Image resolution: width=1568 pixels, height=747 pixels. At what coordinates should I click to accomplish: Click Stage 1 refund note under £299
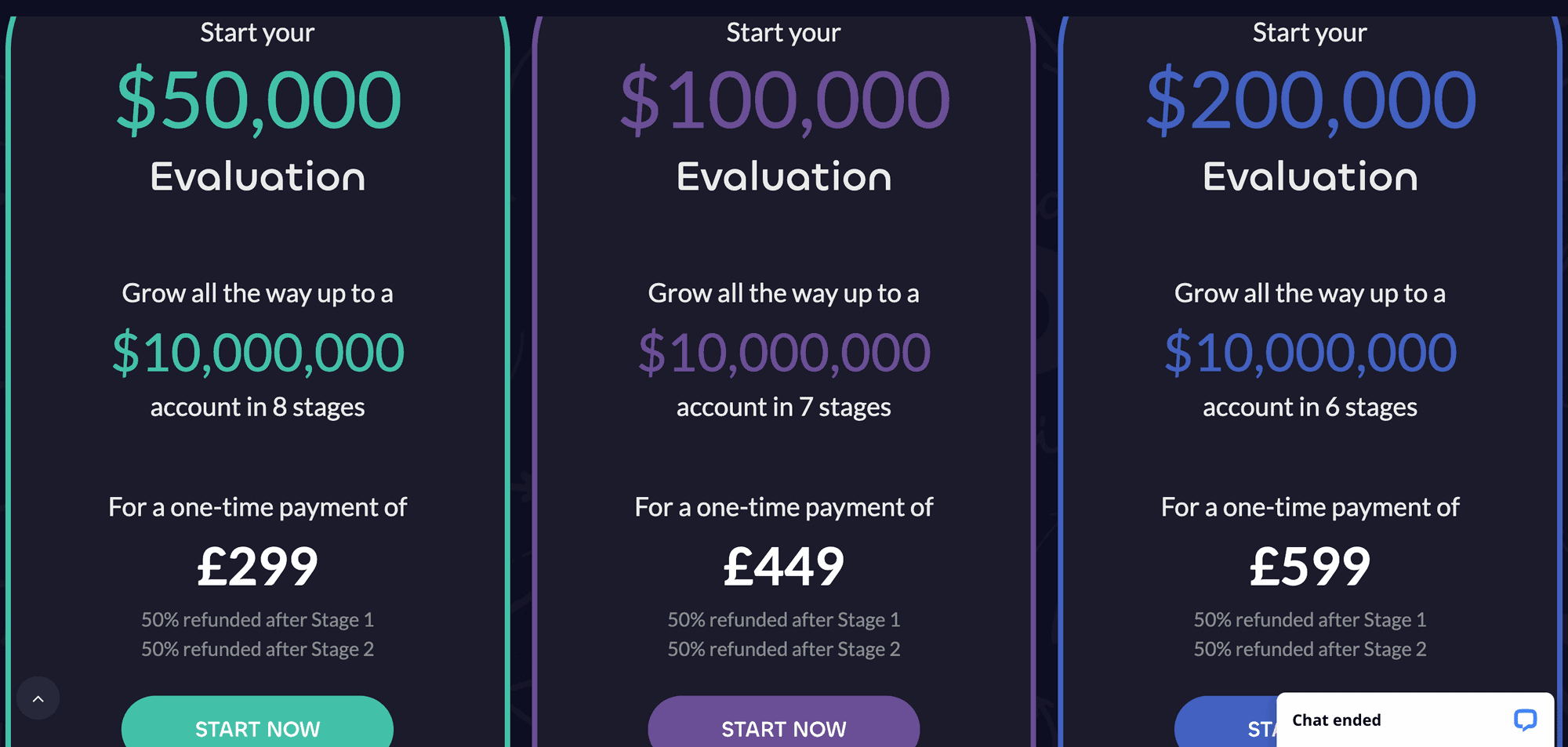pyautogui.click(x=258, y=620)
